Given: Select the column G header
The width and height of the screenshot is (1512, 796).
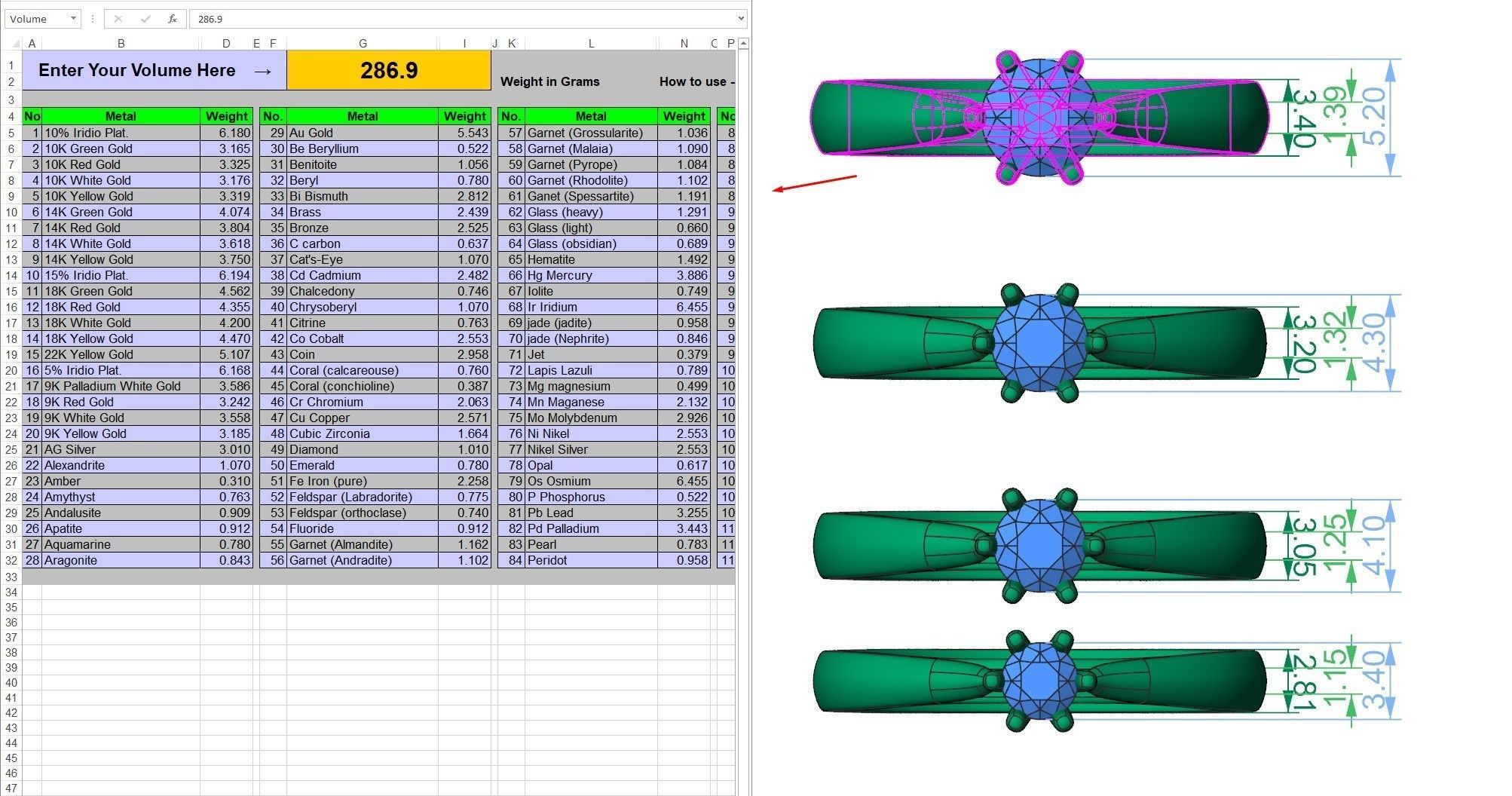Looking at the screenshot, I should click(363, 44).
